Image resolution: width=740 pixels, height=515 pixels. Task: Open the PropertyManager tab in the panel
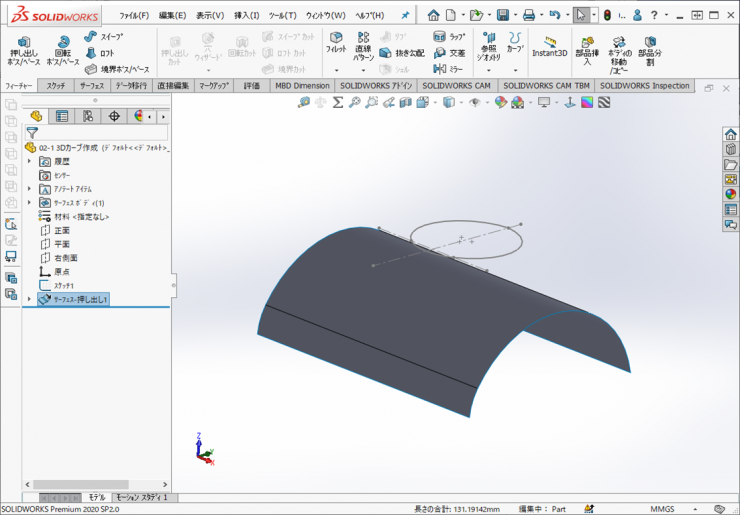click(x=62, y=116)
